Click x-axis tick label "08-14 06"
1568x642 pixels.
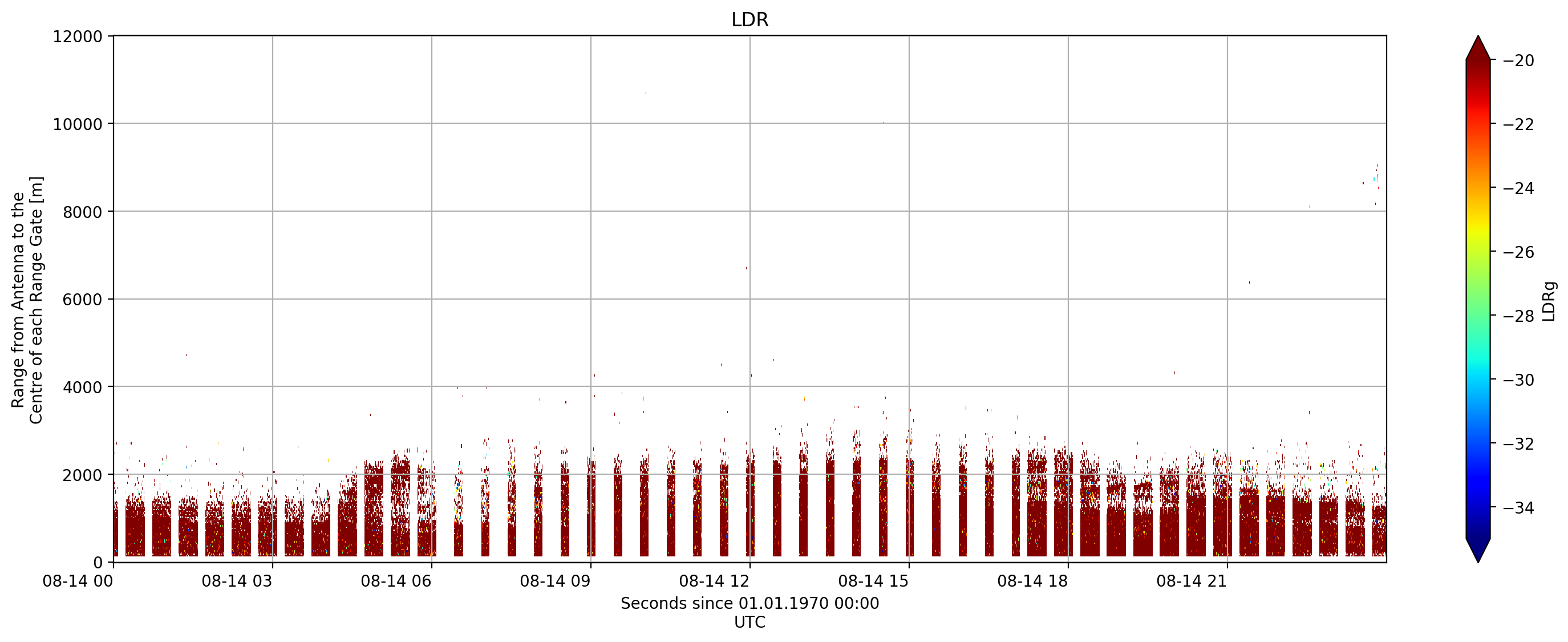coord(396,581)
